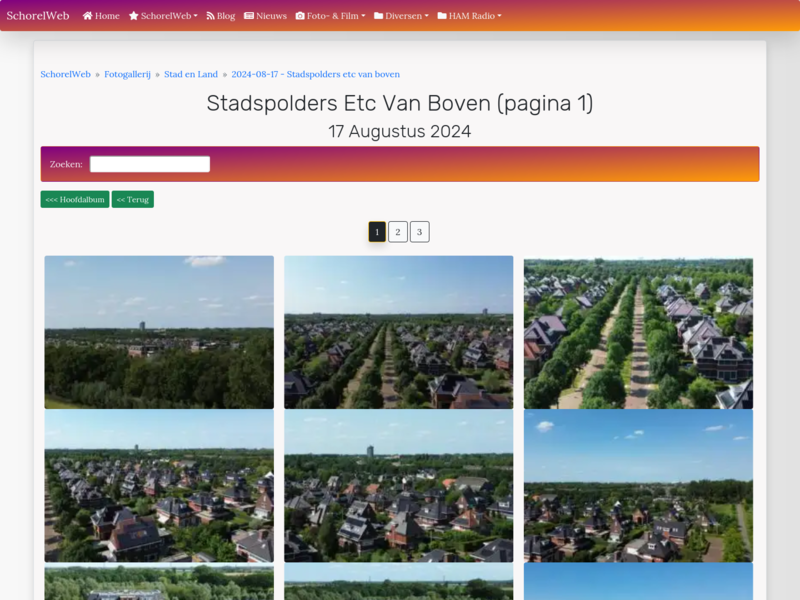800x600 pixels.
Task: Click the page title Stadspolders Etc Van Boven
Action: pos(399,104)
